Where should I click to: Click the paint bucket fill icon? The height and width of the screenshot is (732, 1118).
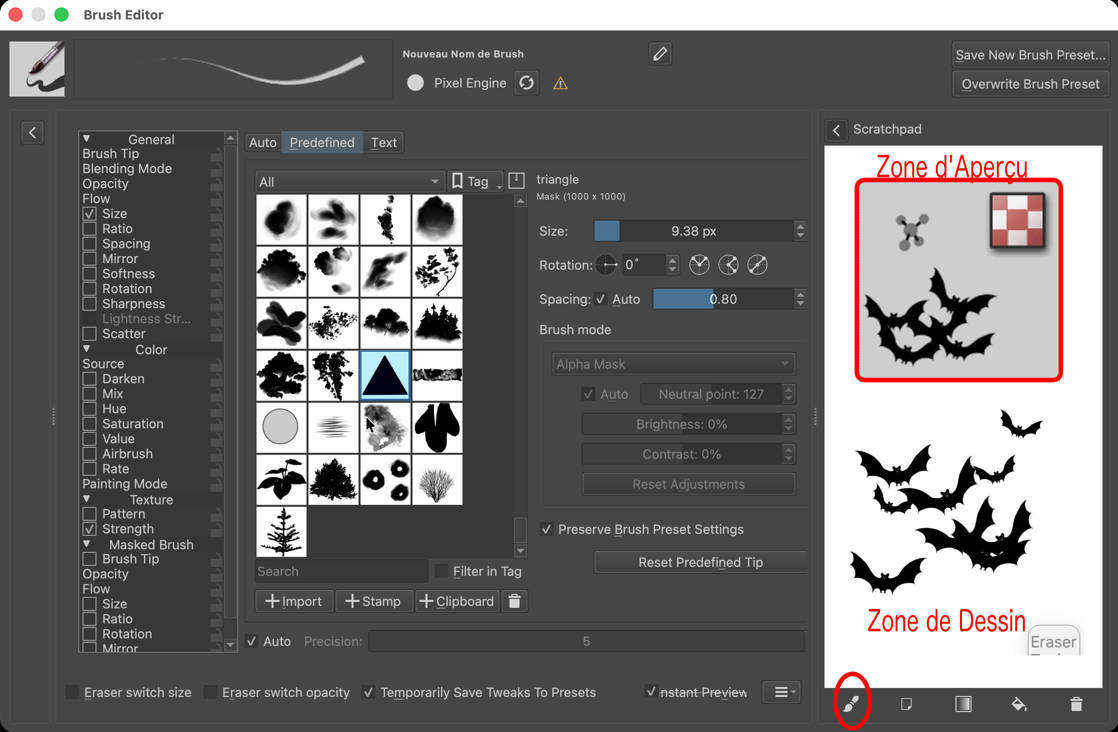(1019, 704)
